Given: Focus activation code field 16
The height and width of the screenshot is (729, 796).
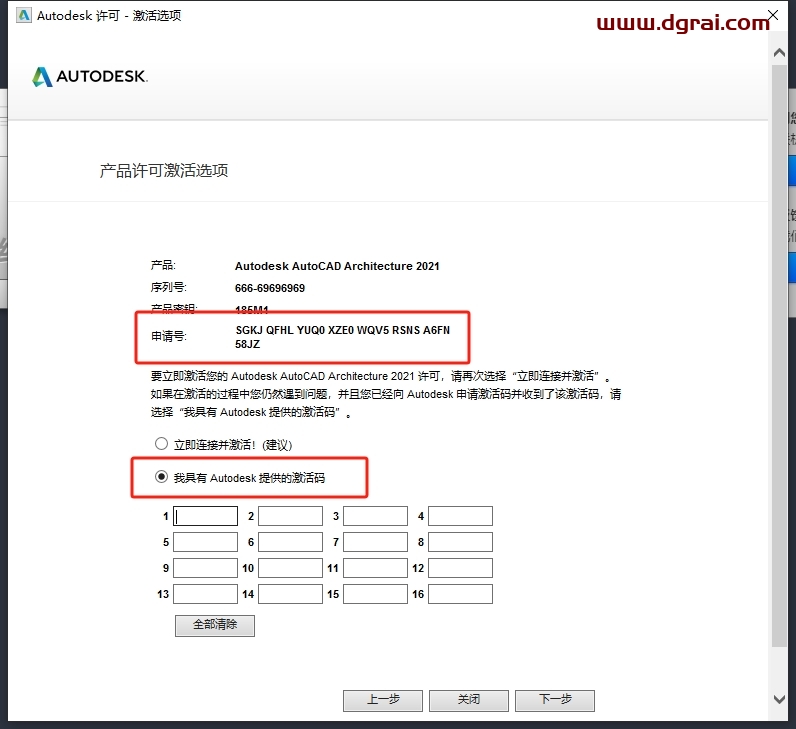Looking at the screenshot, I should click(x=460, y=594).
